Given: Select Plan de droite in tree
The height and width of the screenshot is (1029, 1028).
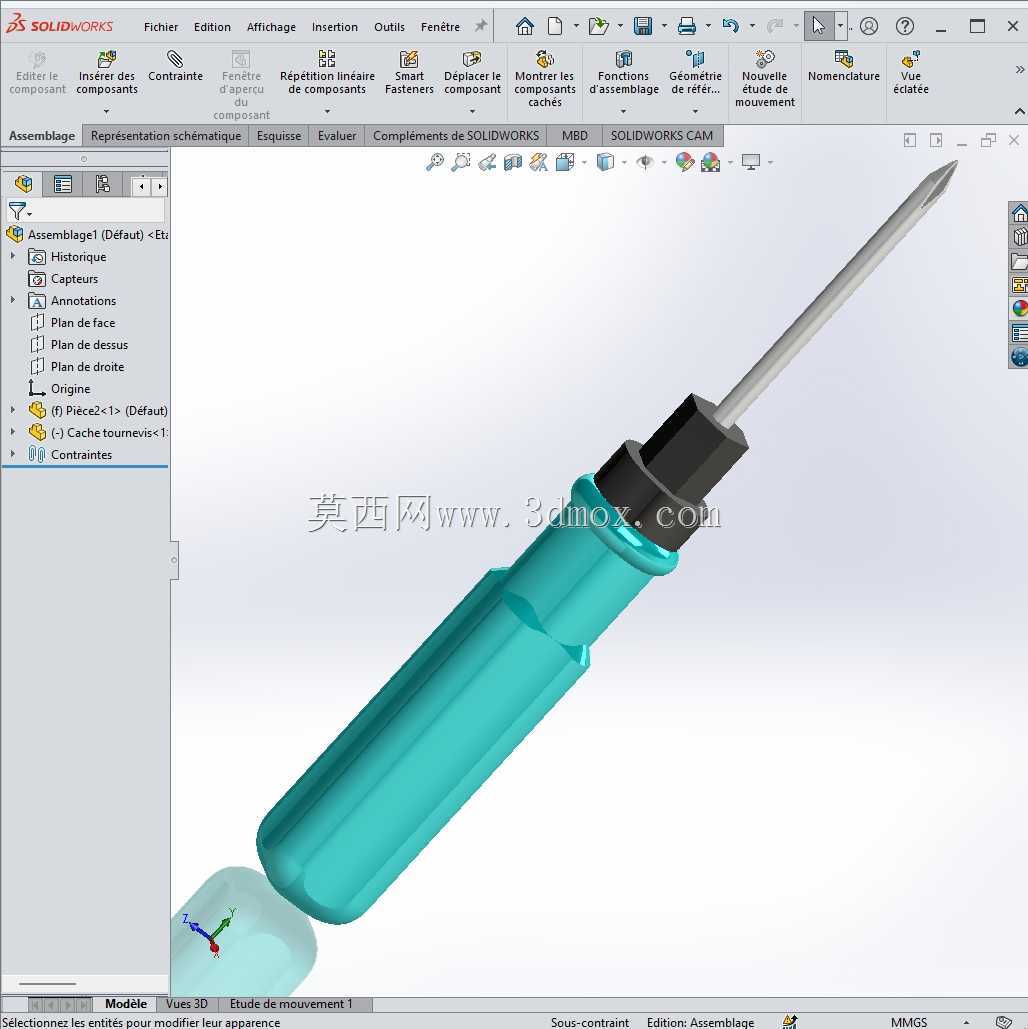Looking at the screenshot, I should [87, 367].
